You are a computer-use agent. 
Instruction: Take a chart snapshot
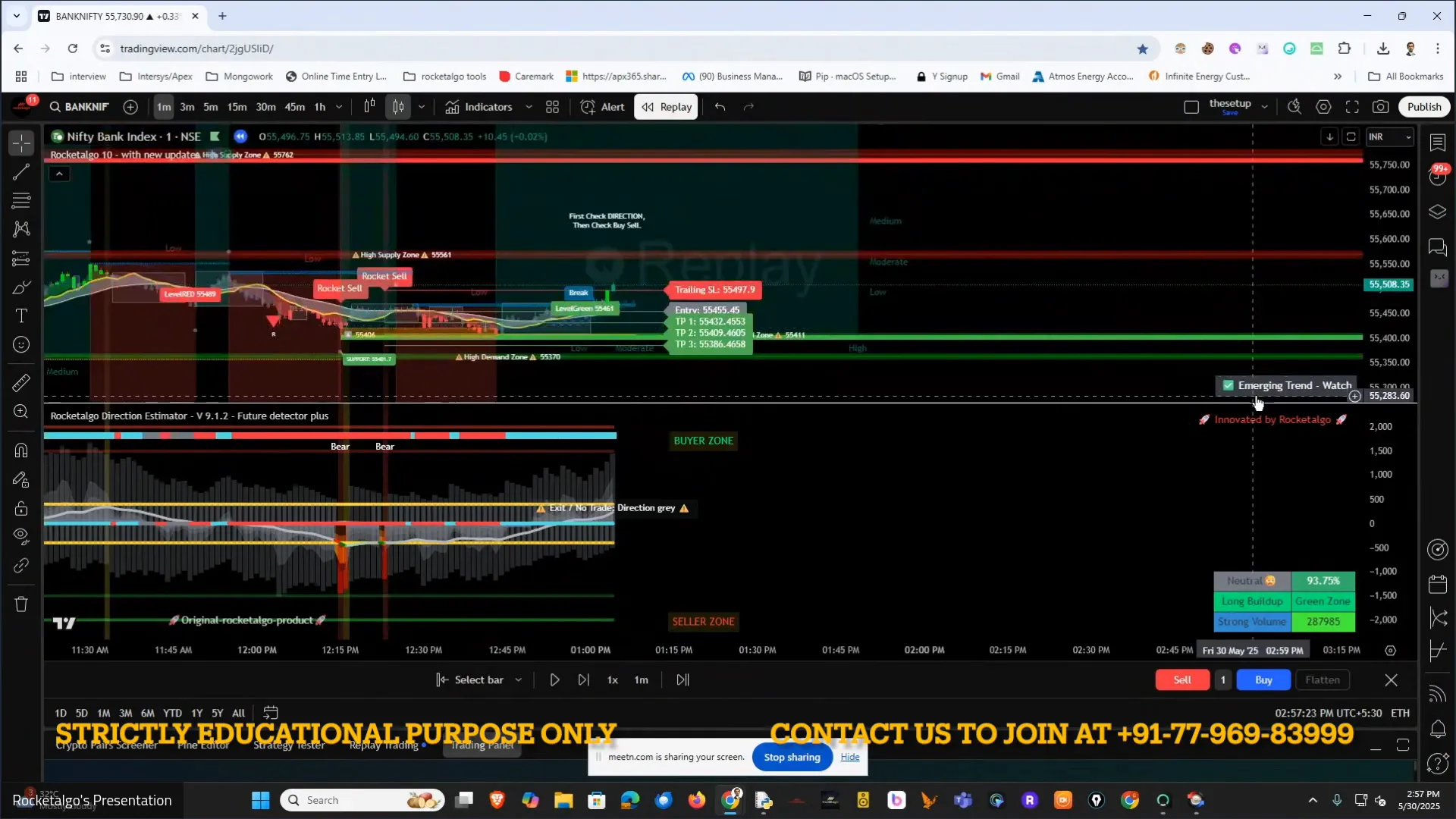pos(1381,107)
